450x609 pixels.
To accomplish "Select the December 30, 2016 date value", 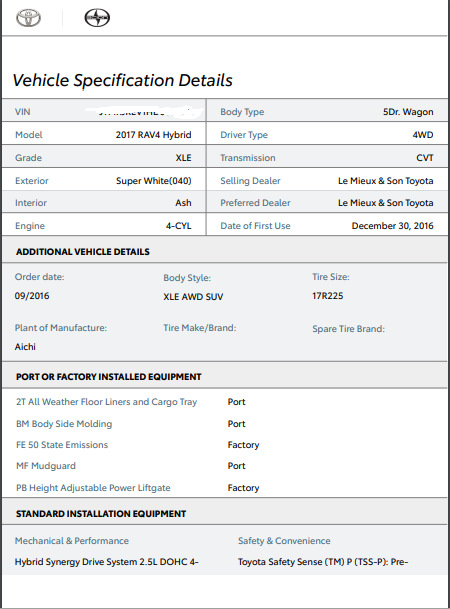I will pyautogui.click(x=393, y=226).
